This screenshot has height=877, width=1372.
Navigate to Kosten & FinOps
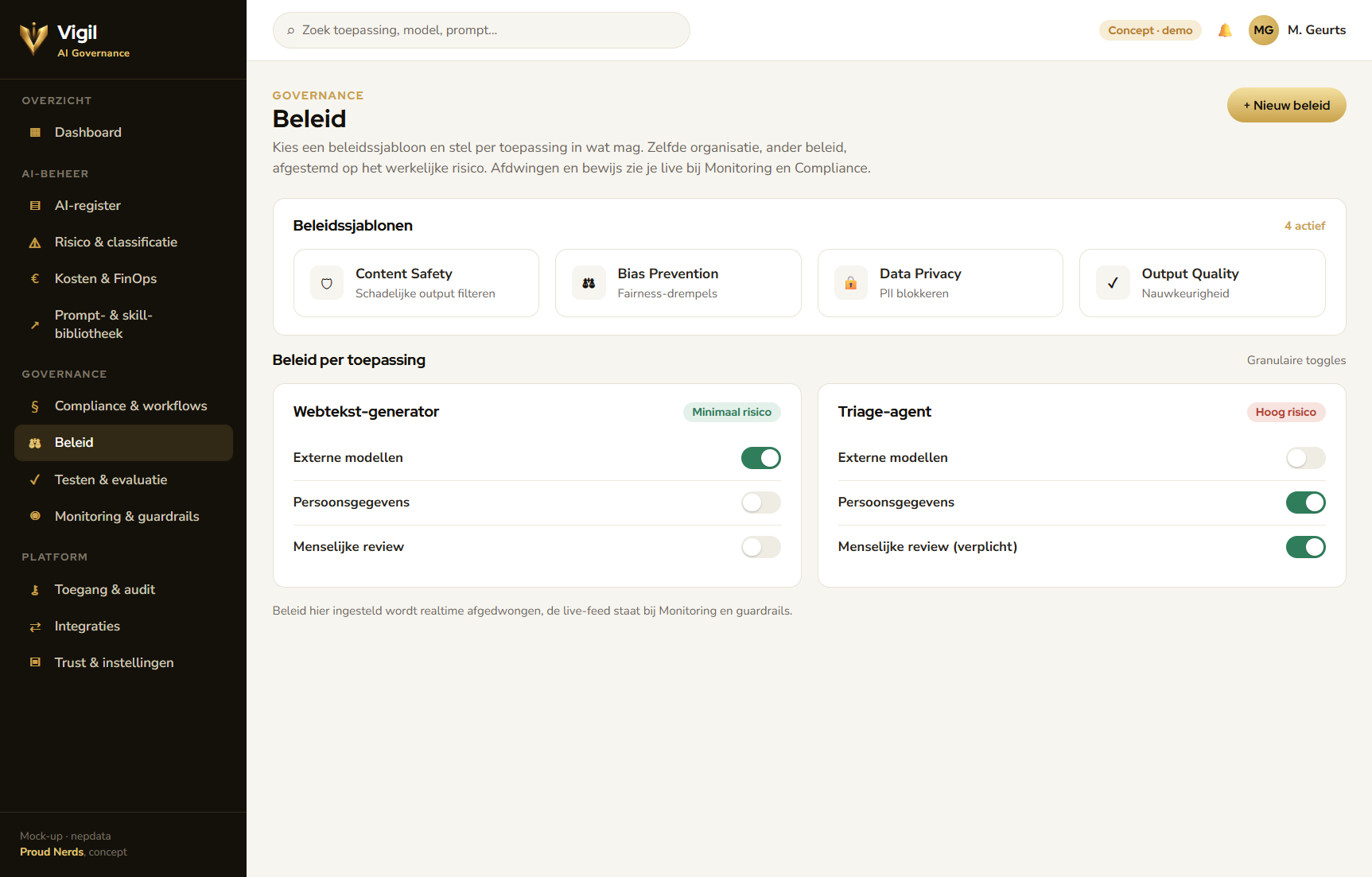coord(123,279)
